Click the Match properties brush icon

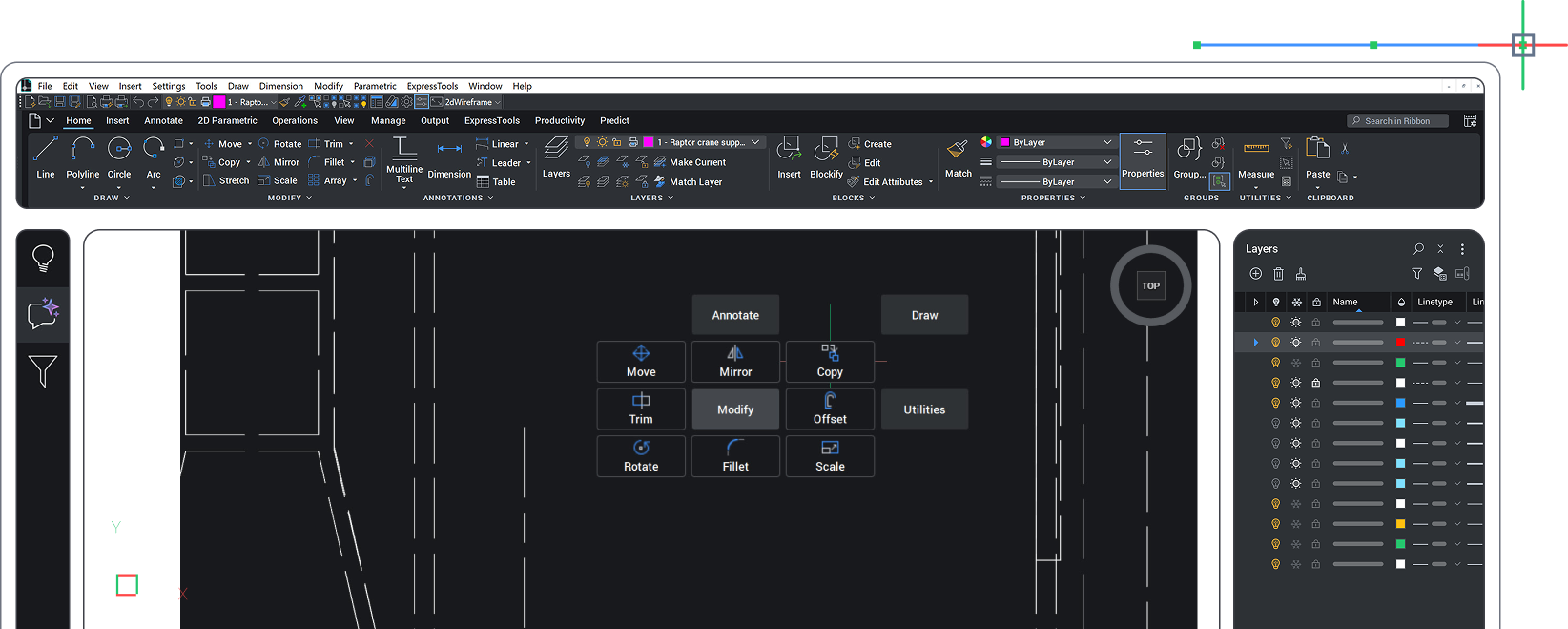click(x=958, y=149)
